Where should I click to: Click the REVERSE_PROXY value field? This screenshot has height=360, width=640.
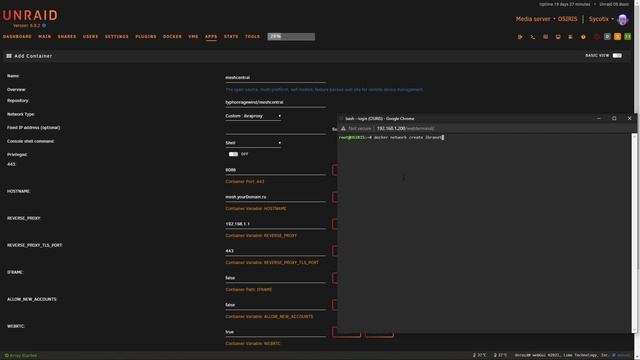pyautogui.click(x=276, y=224)
